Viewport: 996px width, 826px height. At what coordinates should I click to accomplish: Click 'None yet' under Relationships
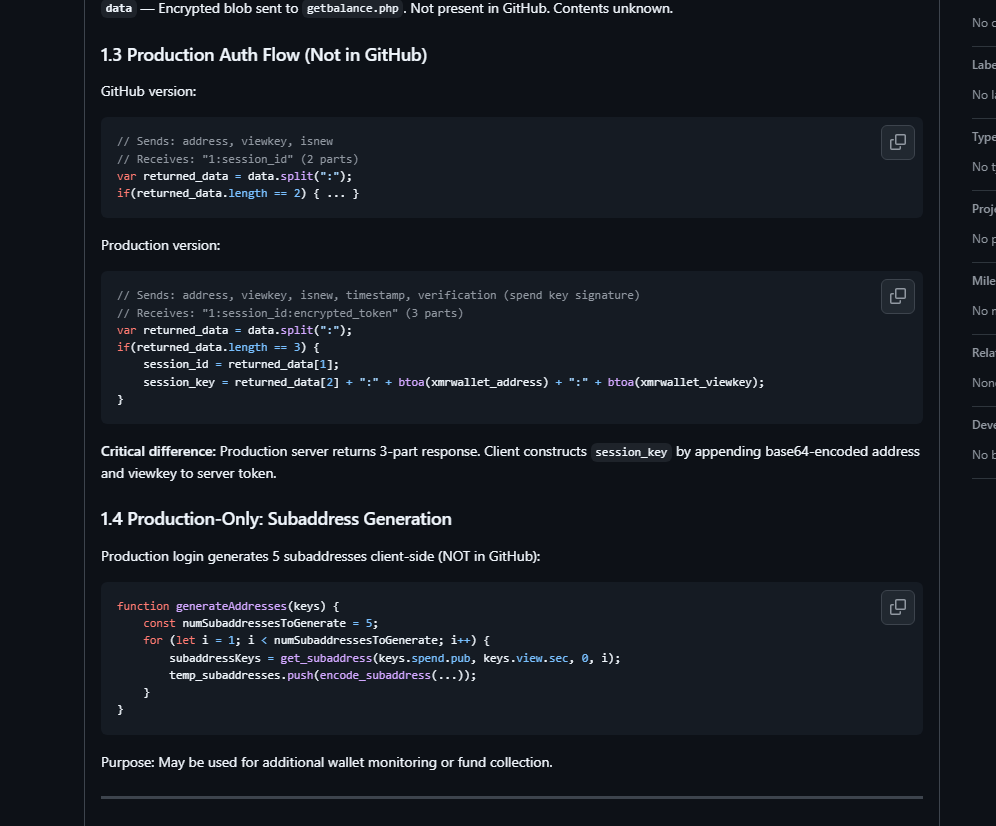982,382
